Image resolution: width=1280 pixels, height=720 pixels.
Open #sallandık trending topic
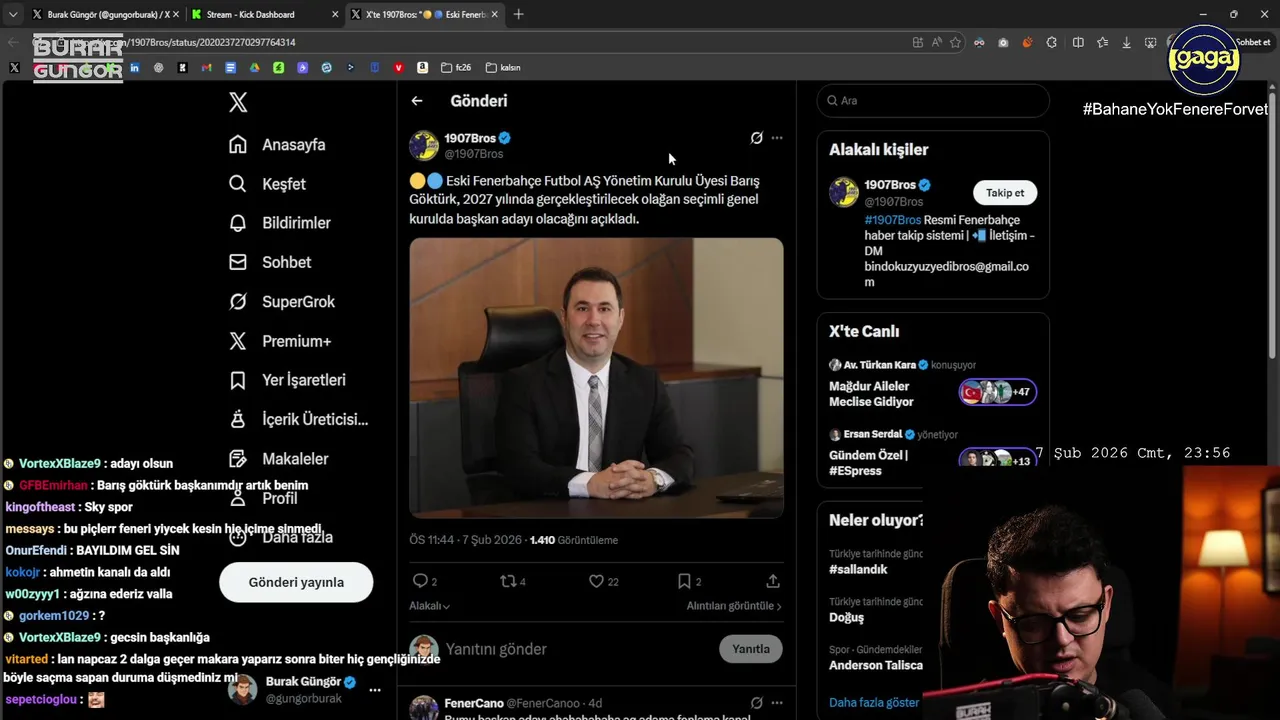pos(858,569)
